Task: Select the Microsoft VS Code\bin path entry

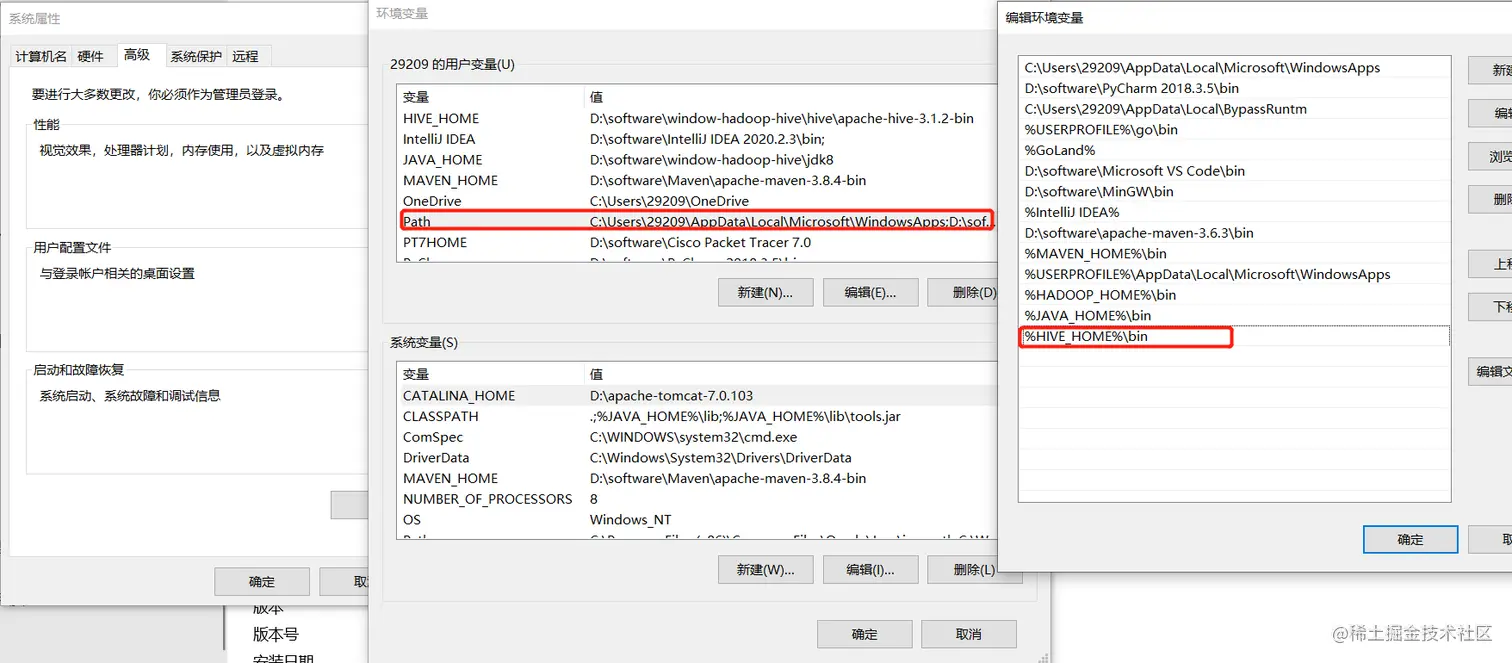Action: coord(1235,171)
